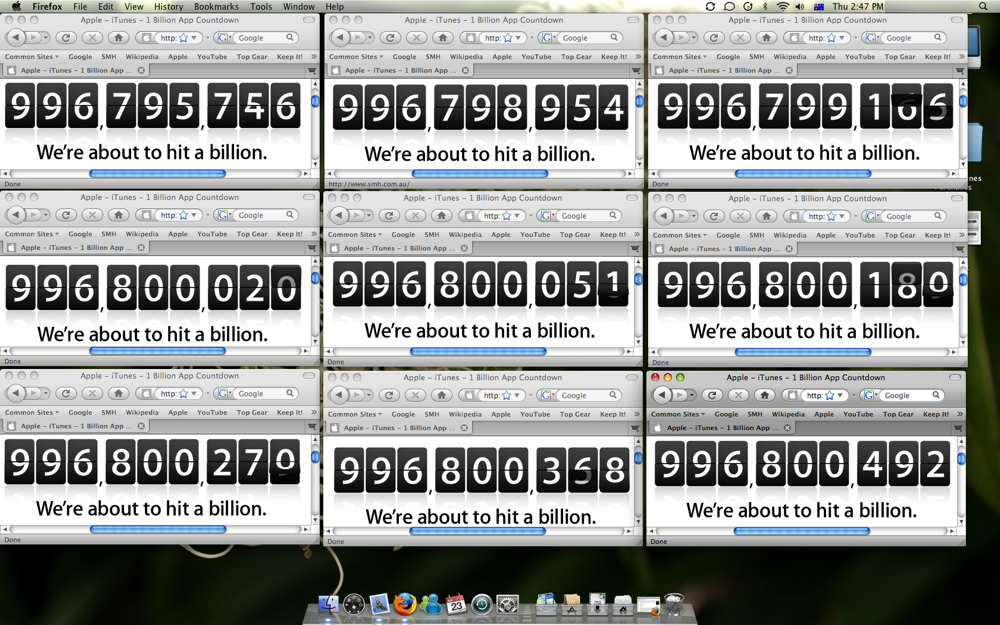Click YouTube bookmark in 996,798,954 window
This screenshot has height=625, width=1000.
(x=536, y=57)
